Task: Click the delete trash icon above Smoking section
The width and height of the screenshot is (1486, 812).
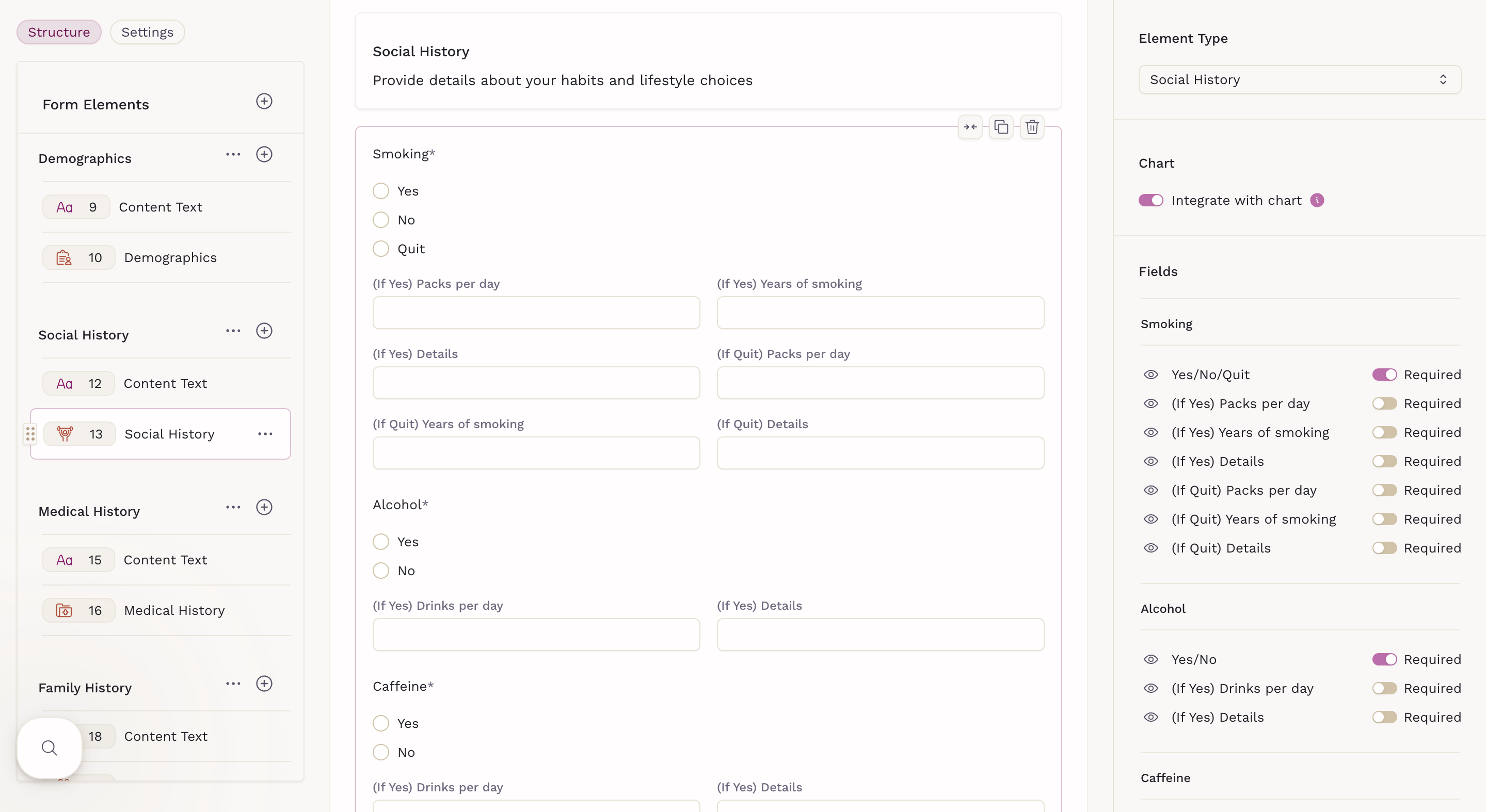Action: pos(1032,127)
